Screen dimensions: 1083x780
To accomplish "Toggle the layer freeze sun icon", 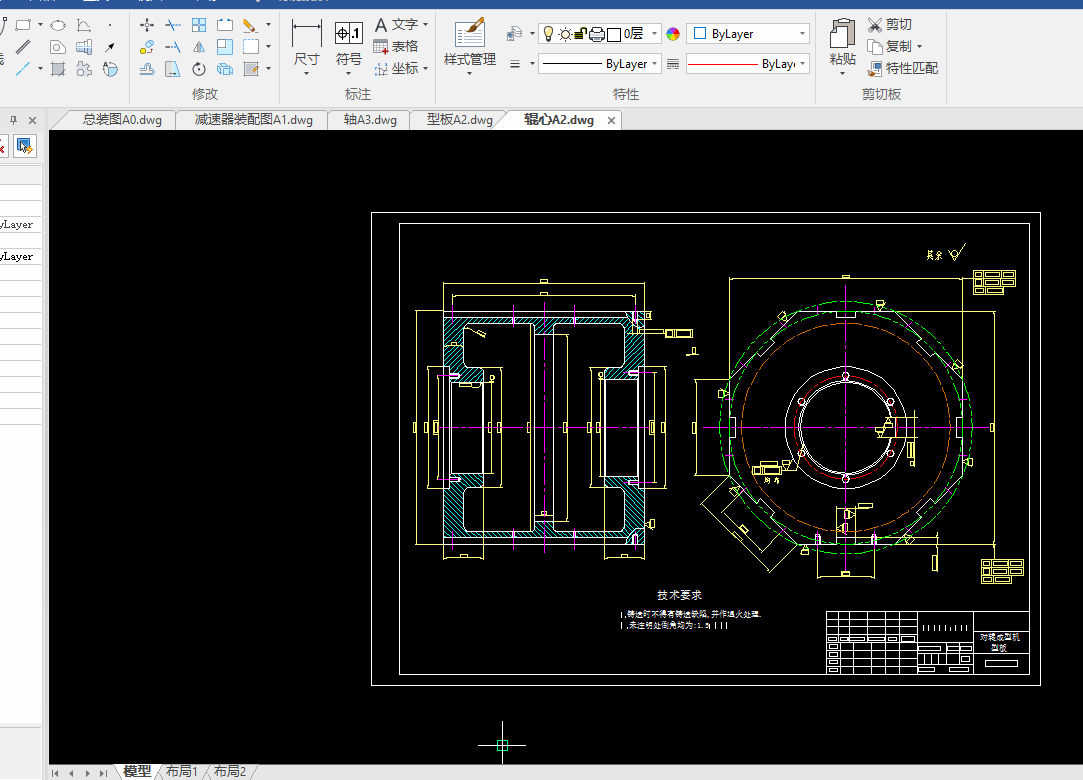I will coord(565,34).
